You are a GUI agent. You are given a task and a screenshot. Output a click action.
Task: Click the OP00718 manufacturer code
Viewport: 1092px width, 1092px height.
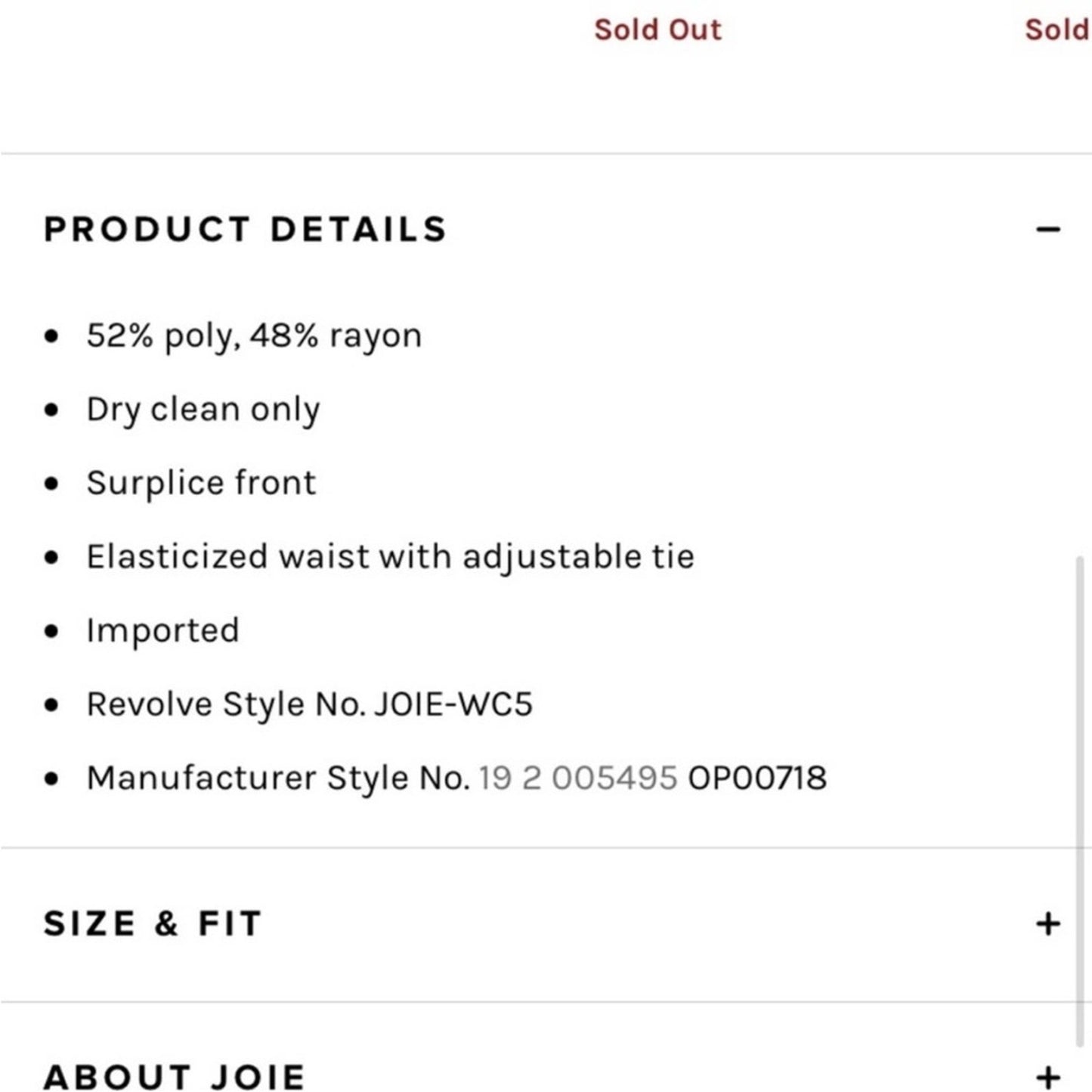[756, 778]
